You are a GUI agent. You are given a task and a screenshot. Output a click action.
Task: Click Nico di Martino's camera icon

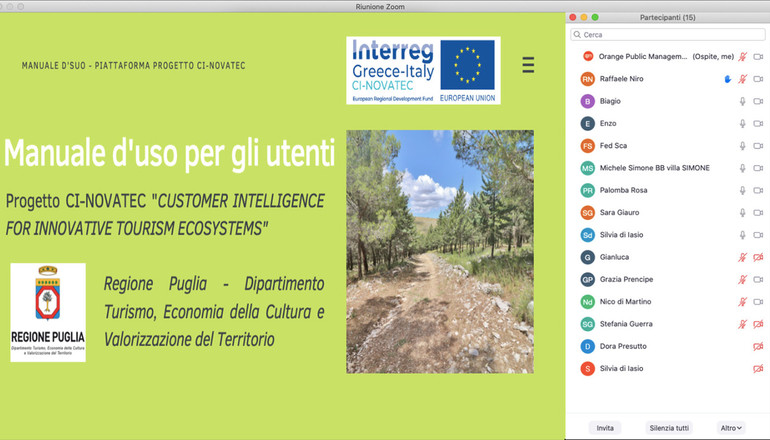[758, 302]
